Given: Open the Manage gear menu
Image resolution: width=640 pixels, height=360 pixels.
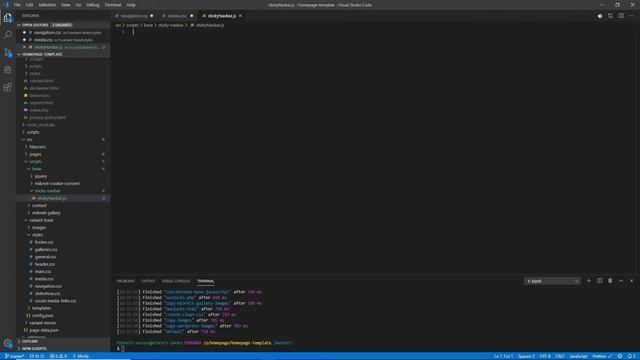Looking at the screenshot, I should pos(8,343).
